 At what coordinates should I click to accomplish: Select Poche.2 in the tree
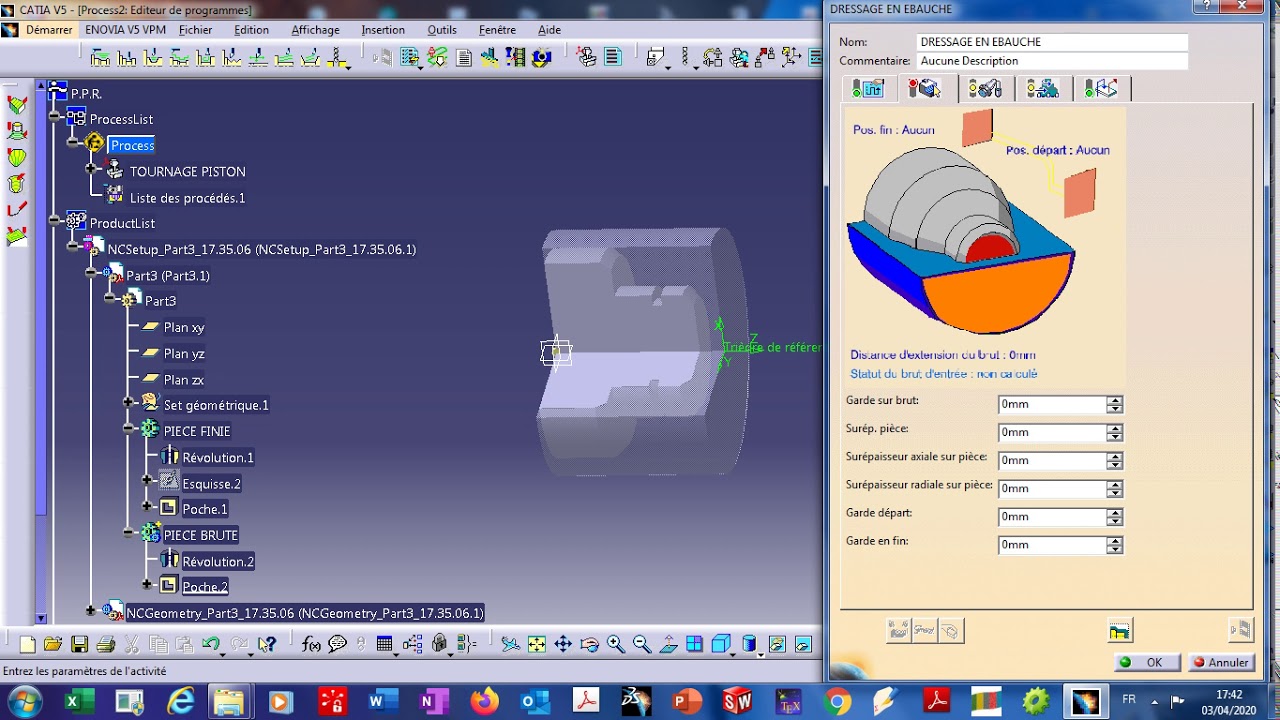[205, 587]
